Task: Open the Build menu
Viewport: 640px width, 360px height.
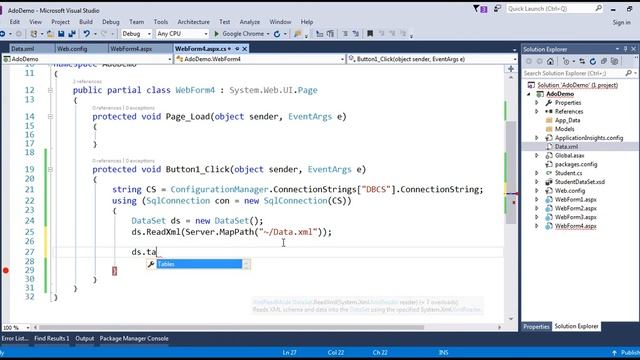Action: [x=86, y=22]
